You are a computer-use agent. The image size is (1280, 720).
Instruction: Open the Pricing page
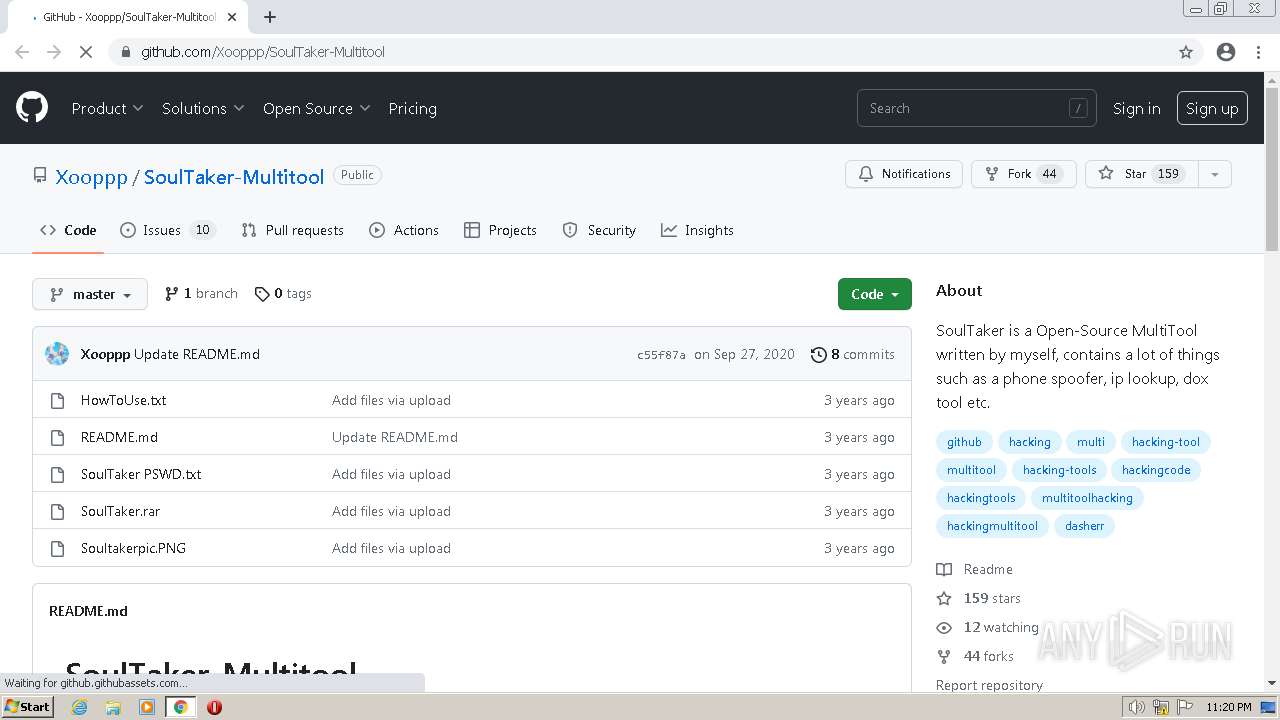(x=412, y=108)
